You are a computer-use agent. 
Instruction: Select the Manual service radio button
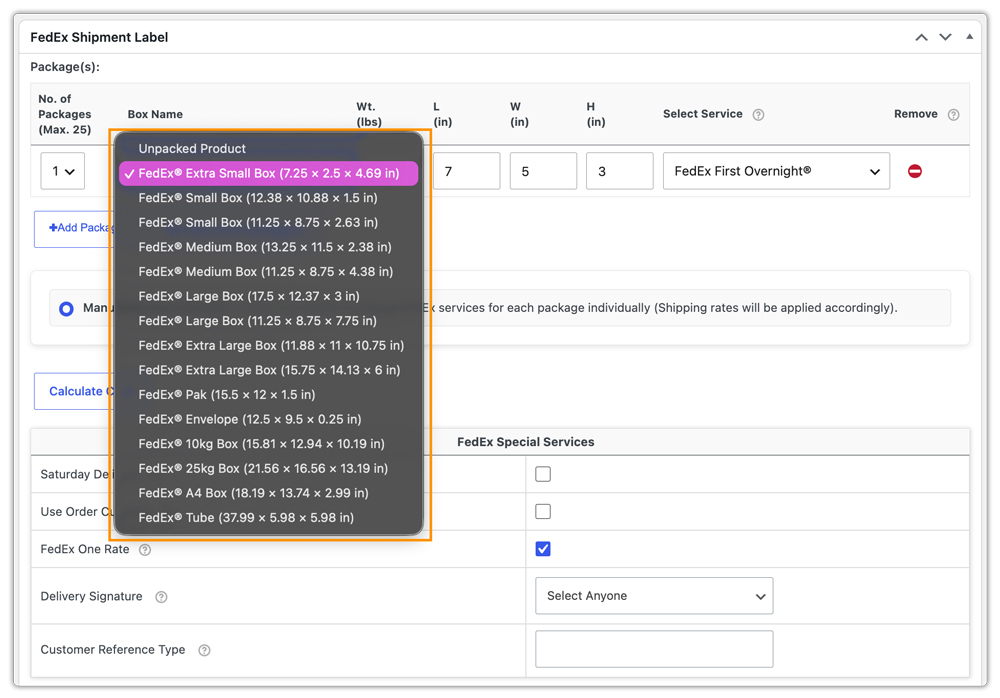pyautogui.click(x=66, y=309)
